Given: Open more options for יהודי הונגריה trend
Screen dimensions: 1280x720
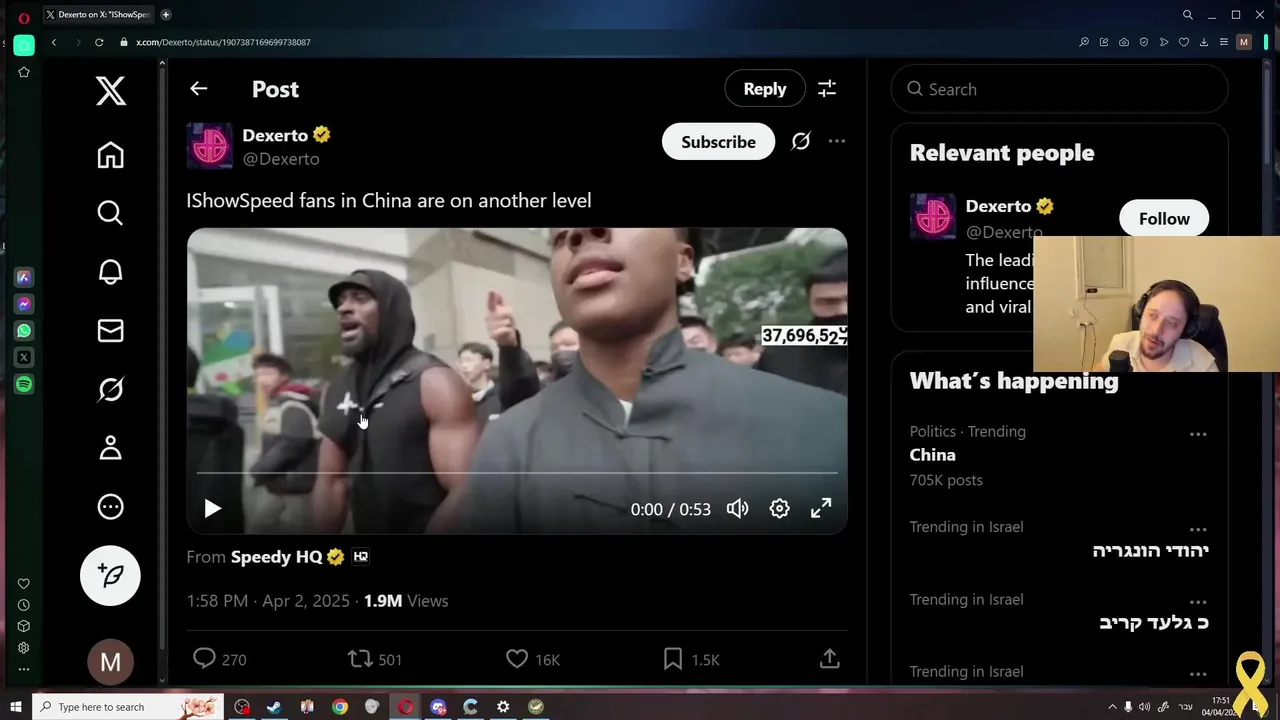Looking at the screenshot, I should tap(1198, 530).
